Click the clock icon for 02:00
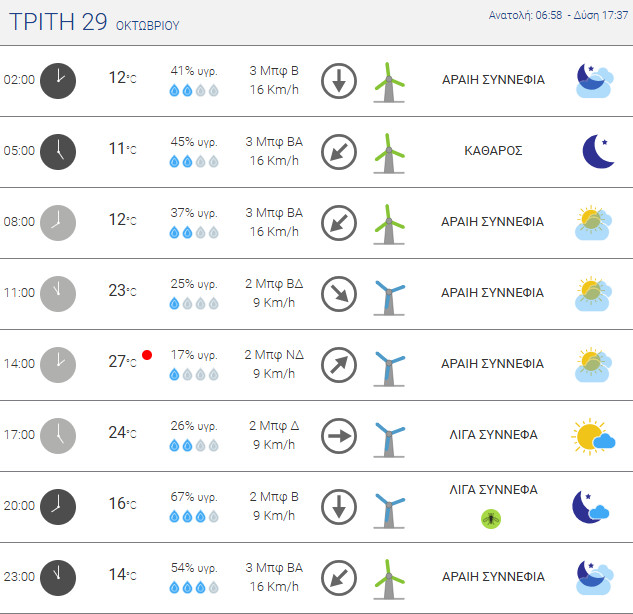The image size is (633, 614). pyautogui.click(x=58, y=81)
